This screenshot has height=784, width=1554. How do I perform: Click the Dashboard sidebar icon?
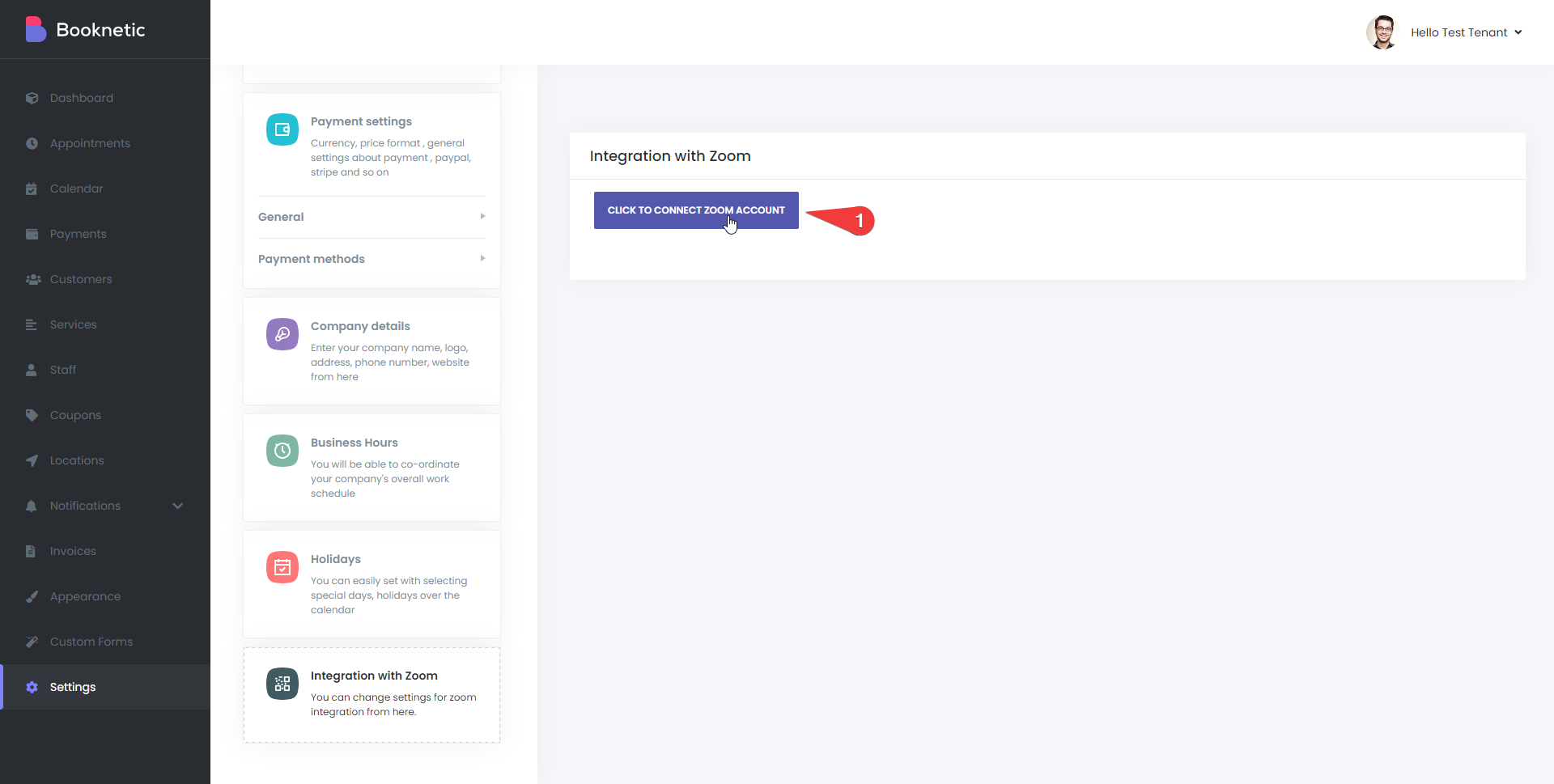32,98
